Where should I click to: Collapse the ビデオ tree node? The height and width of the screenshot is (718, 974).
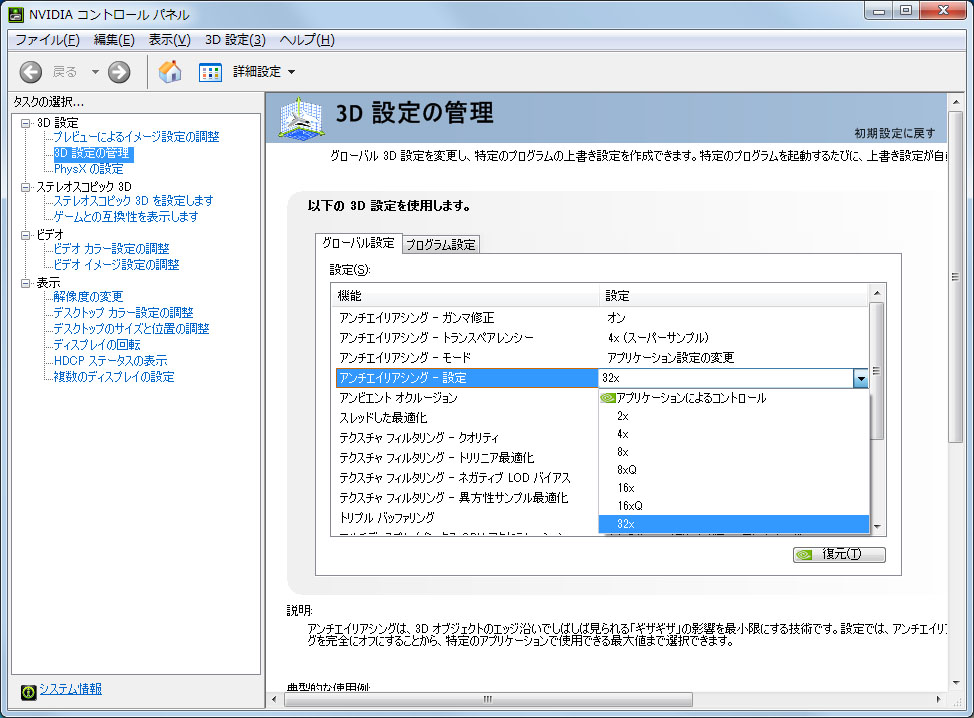pos(25,235)
